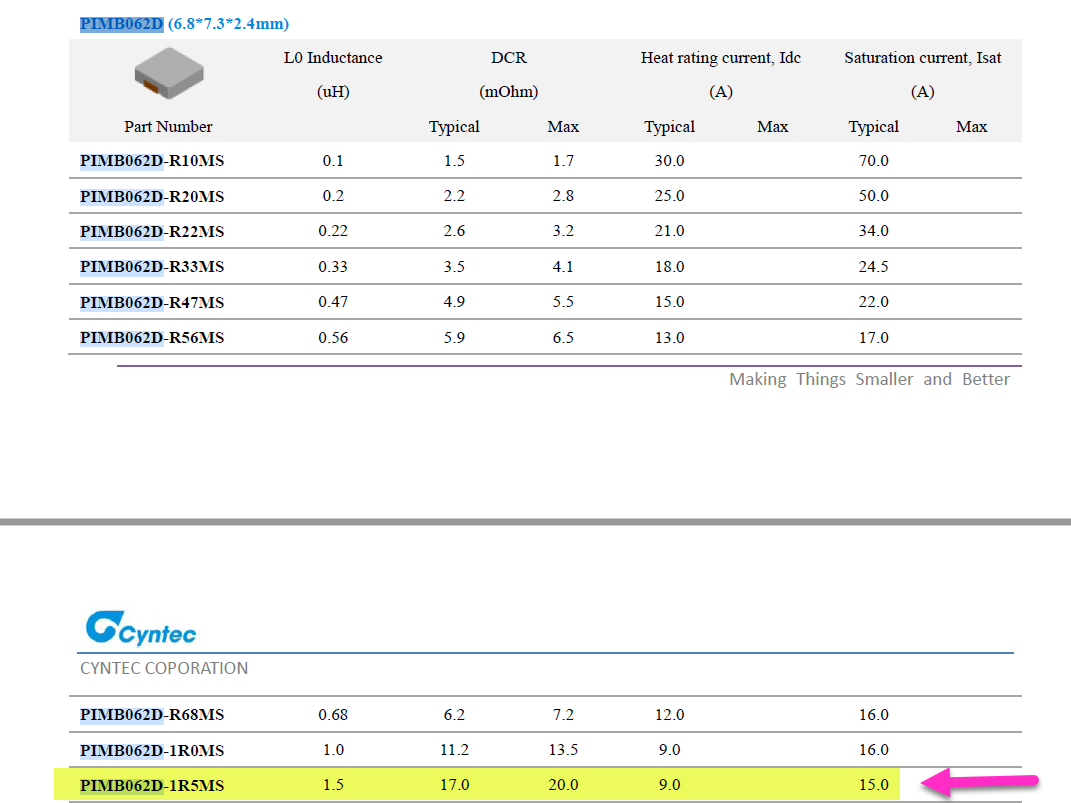The image size is (1071, 803).
Task: Click part number PIMB062D-R22MS
Action: pos(152,231)
